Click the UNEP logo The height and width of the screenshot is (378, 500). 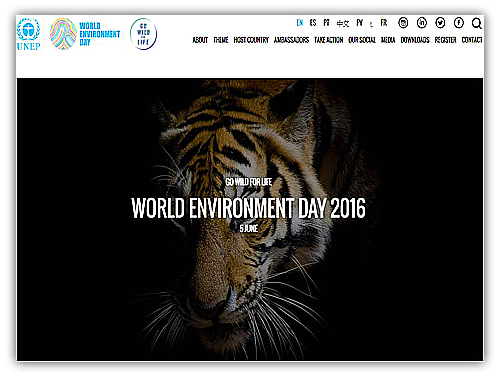[x=28, y=34]
